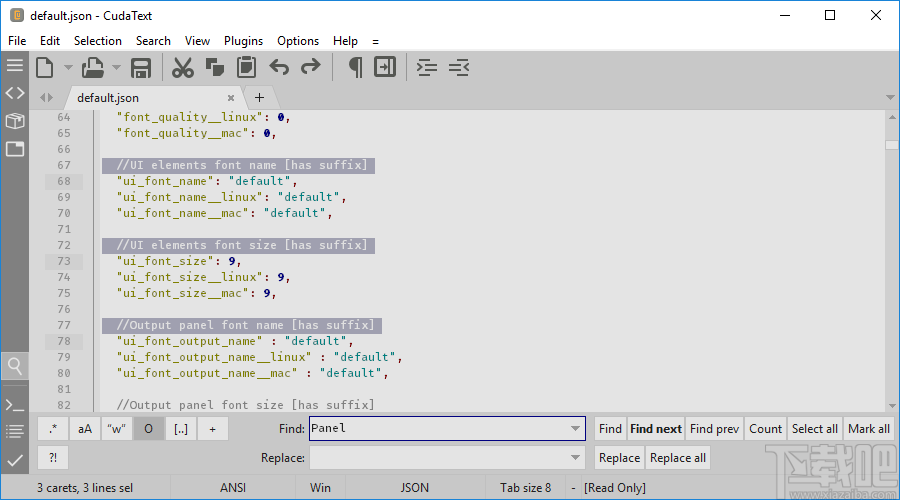Switch to the default.json tab
Viewport: 900px width, 500px height.
pos(108,98)
